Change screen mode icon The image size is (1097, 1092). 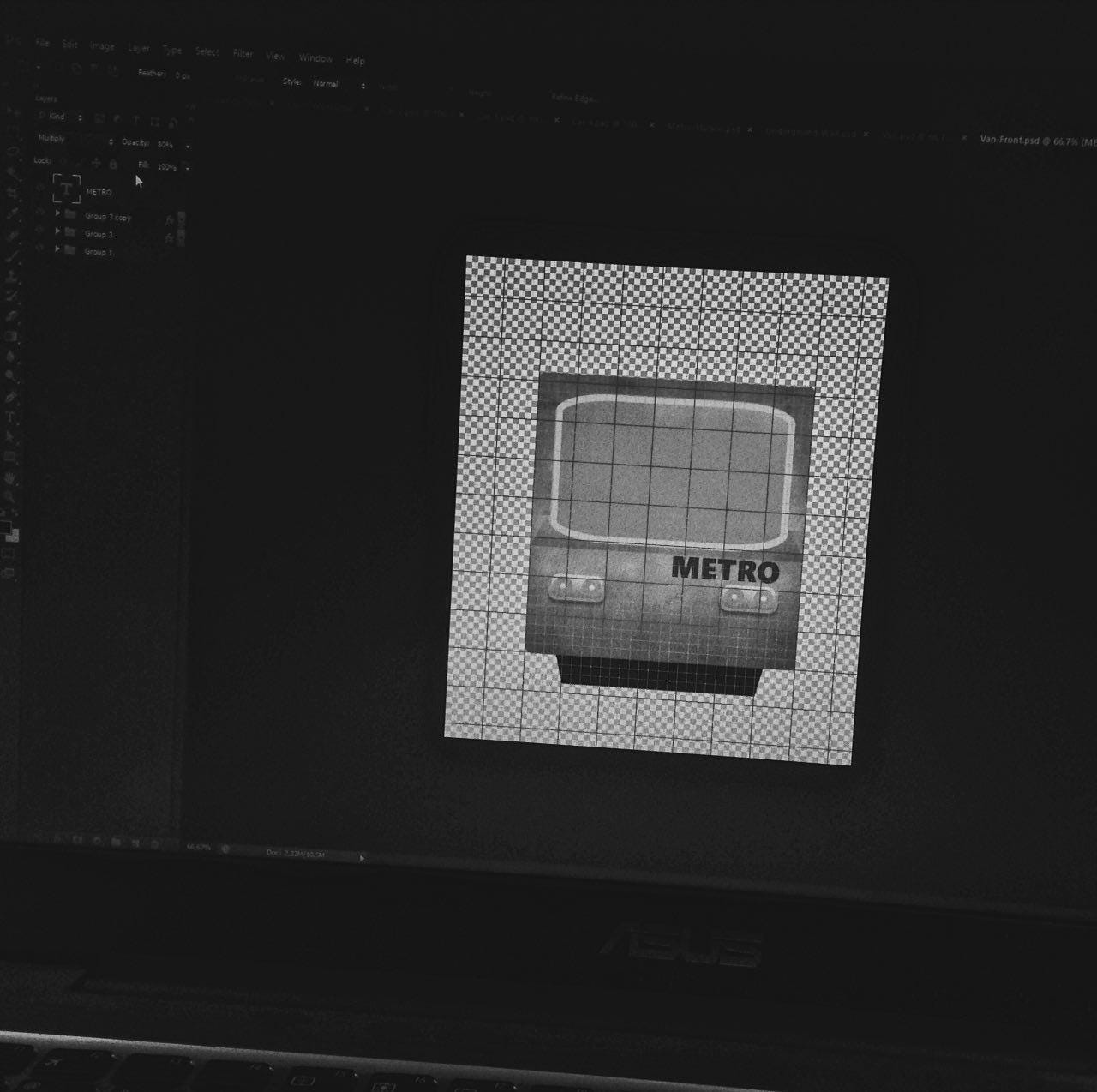point(9,572)
